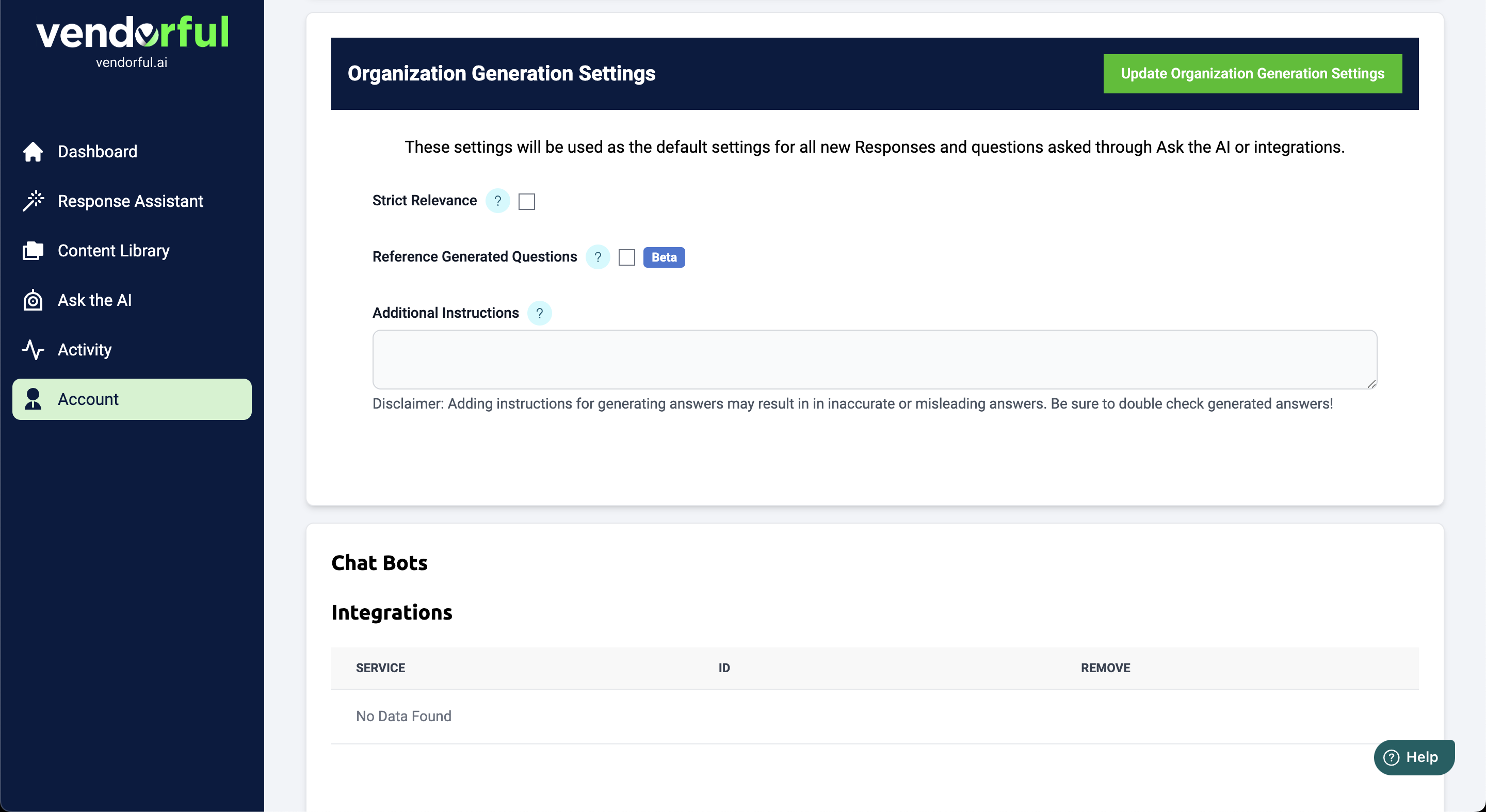Click the Additional Instructions text area
The image size is (1486, 812).
click(874, 359)
